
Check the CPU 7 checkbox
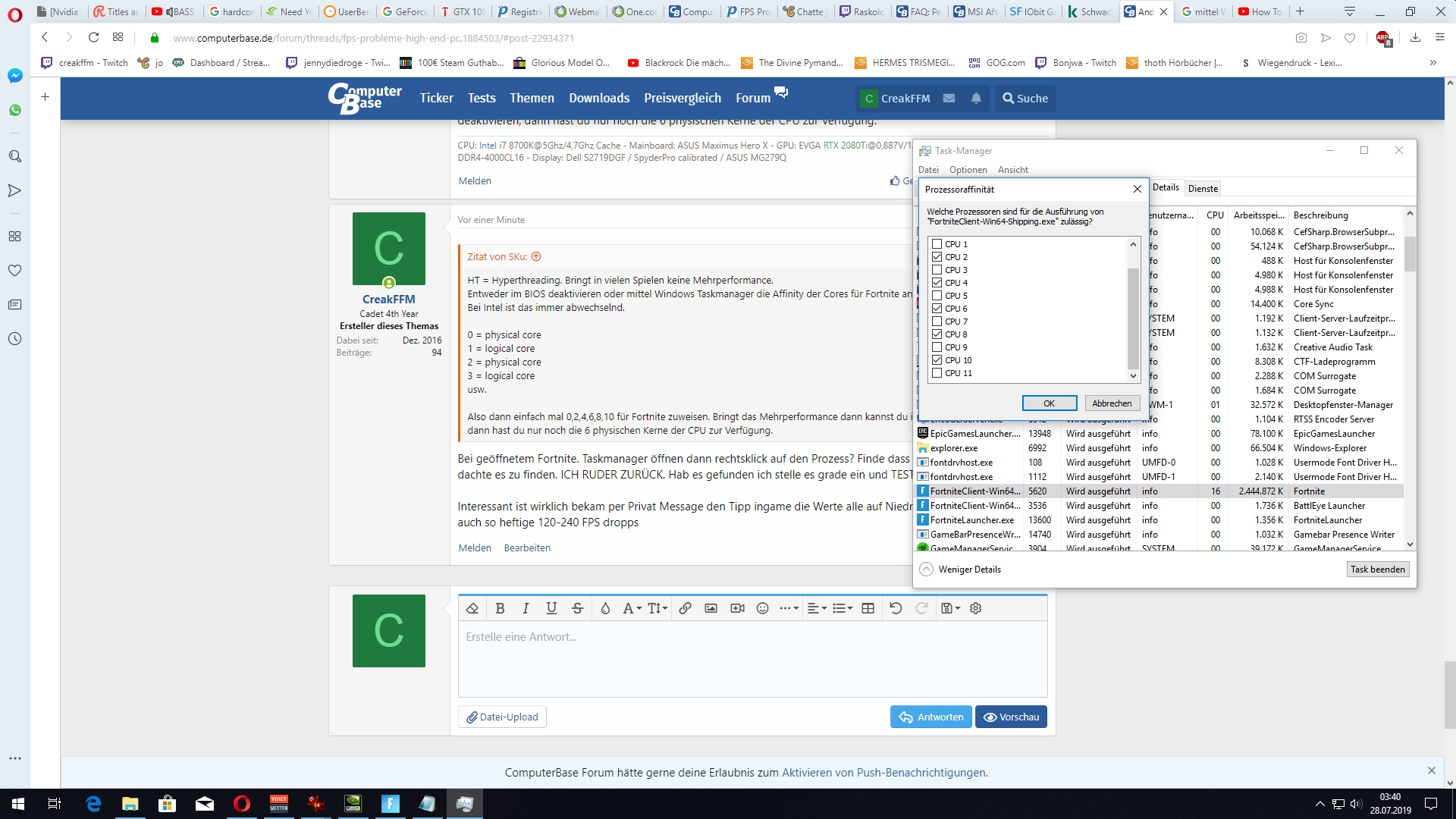point(937,322)
